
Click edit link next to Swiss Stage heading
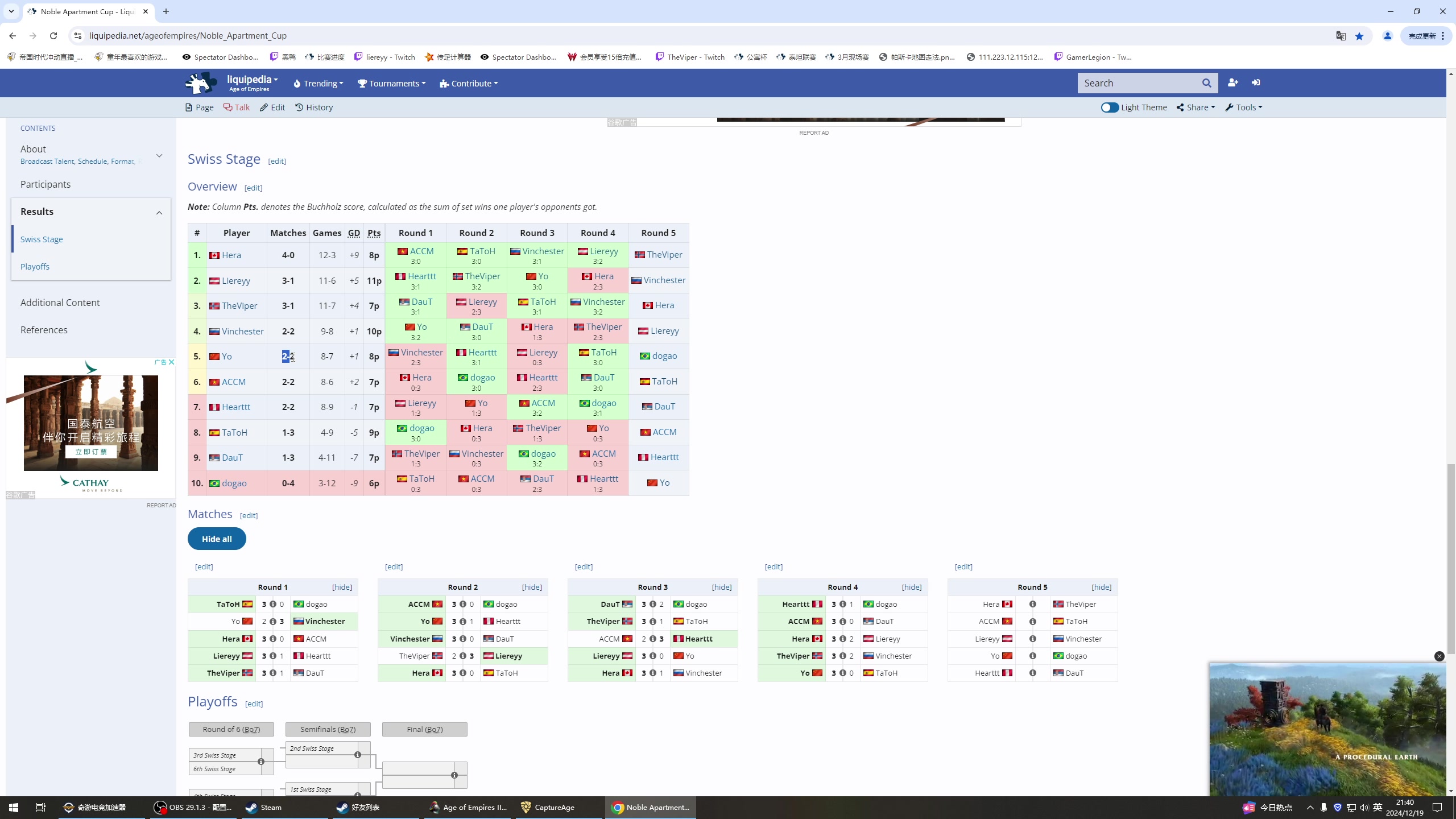coord(277,161)
